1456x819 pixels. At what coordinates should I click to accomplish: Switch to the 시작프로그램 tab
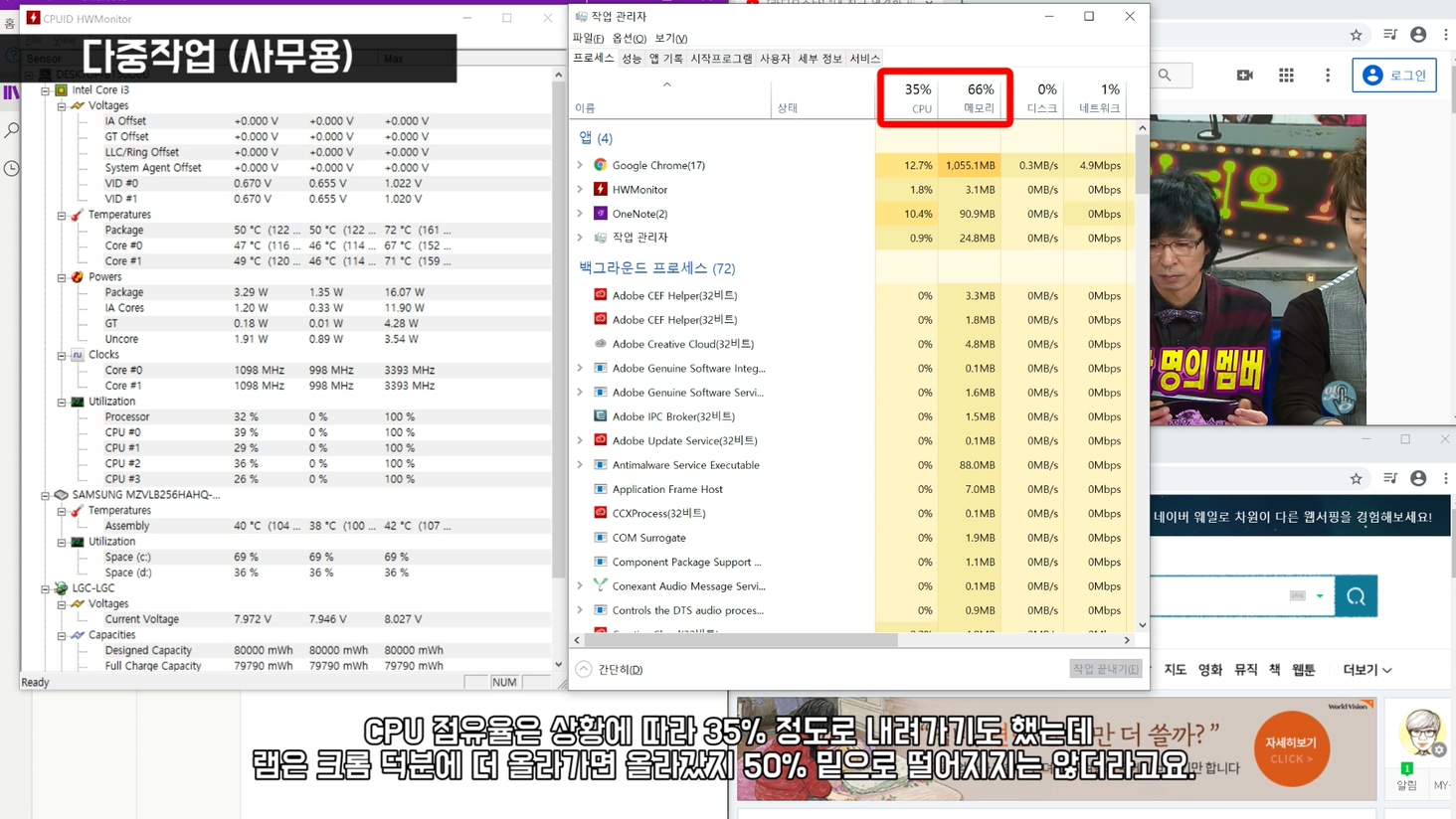click(x=721, y=59)
